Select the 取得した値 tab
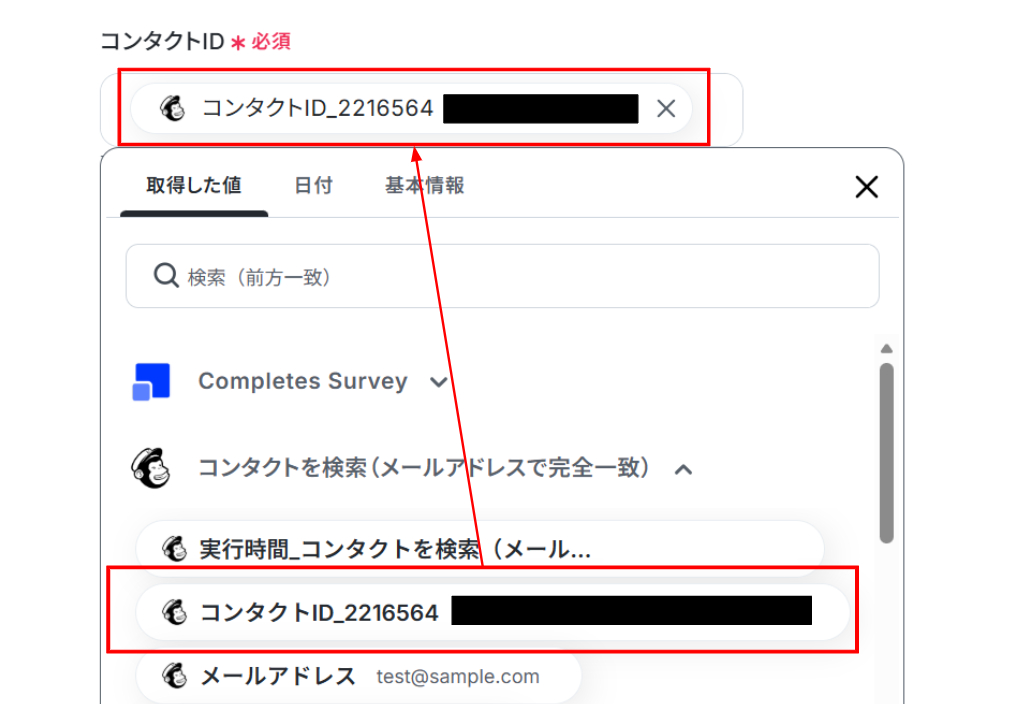 click(x=193, y=186)
